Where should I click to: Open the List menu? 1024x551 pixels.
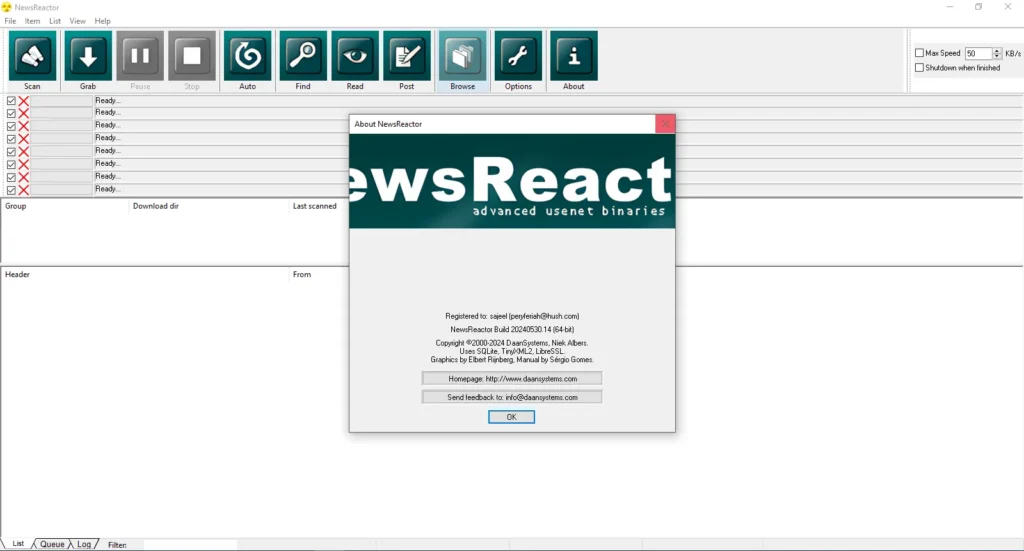point(55,21)
